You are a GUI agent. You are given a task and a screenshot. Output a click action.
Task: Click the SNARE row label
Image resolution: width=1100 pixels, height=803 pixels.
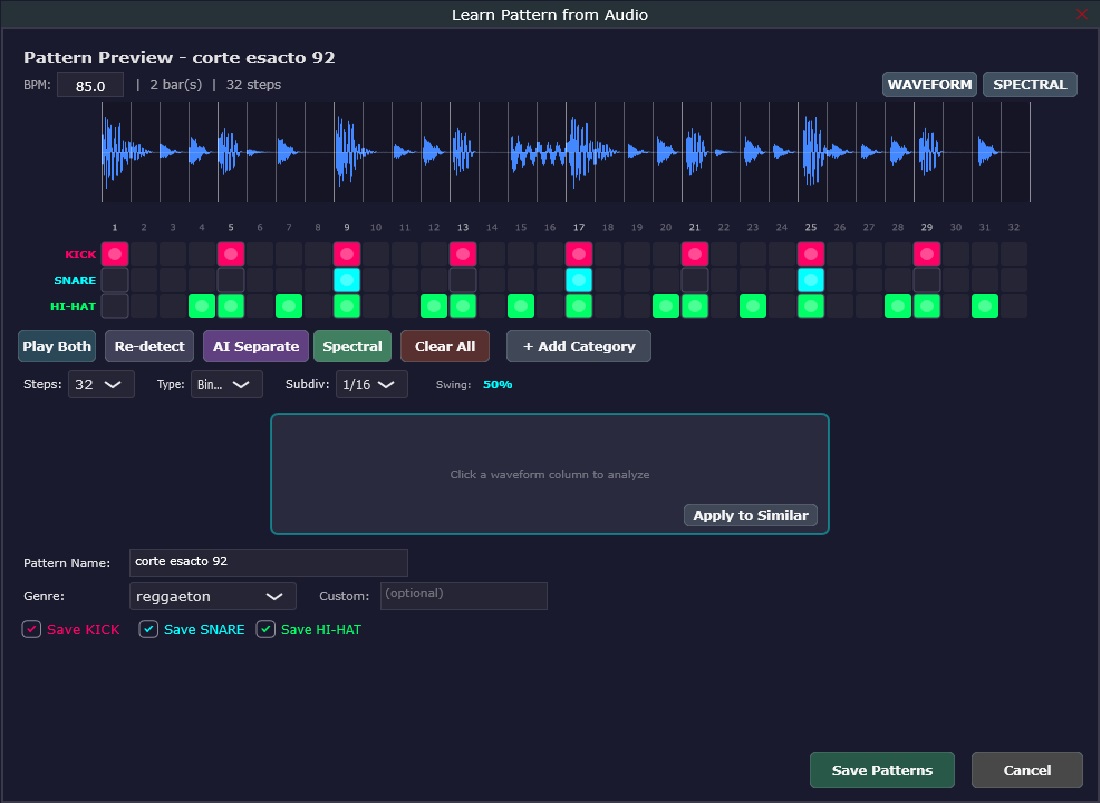[x=75, y=281]
